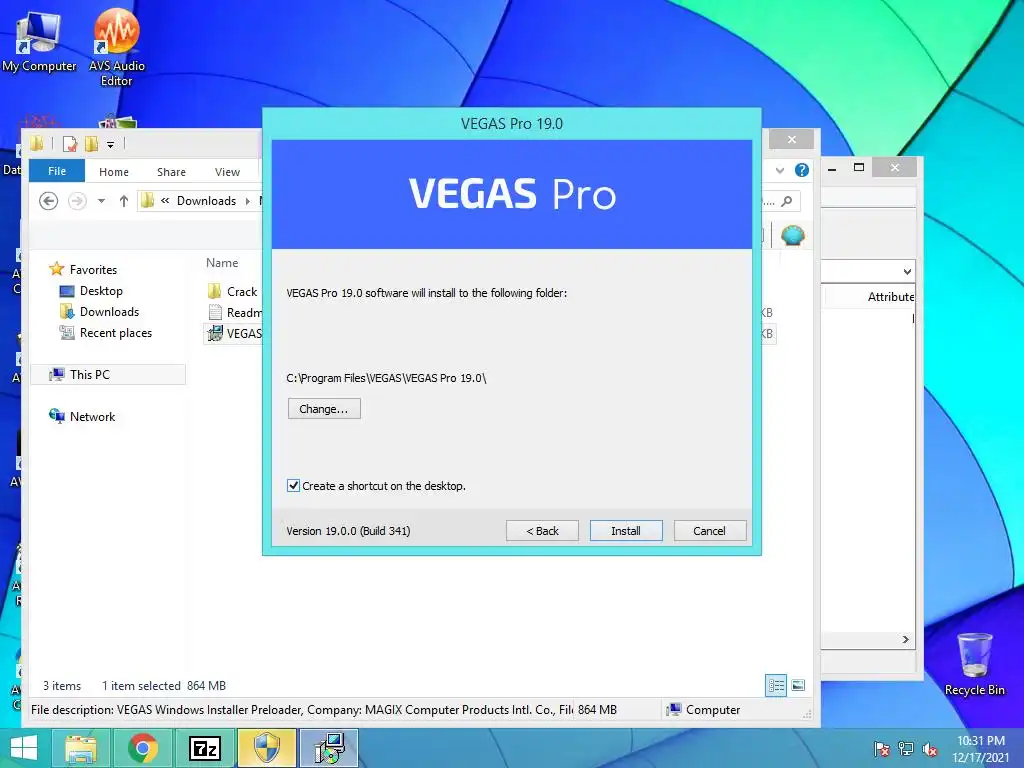This screenshot has height=768, width=1024.
Task: Open the My Computer desktop icon
Action: 39,42
